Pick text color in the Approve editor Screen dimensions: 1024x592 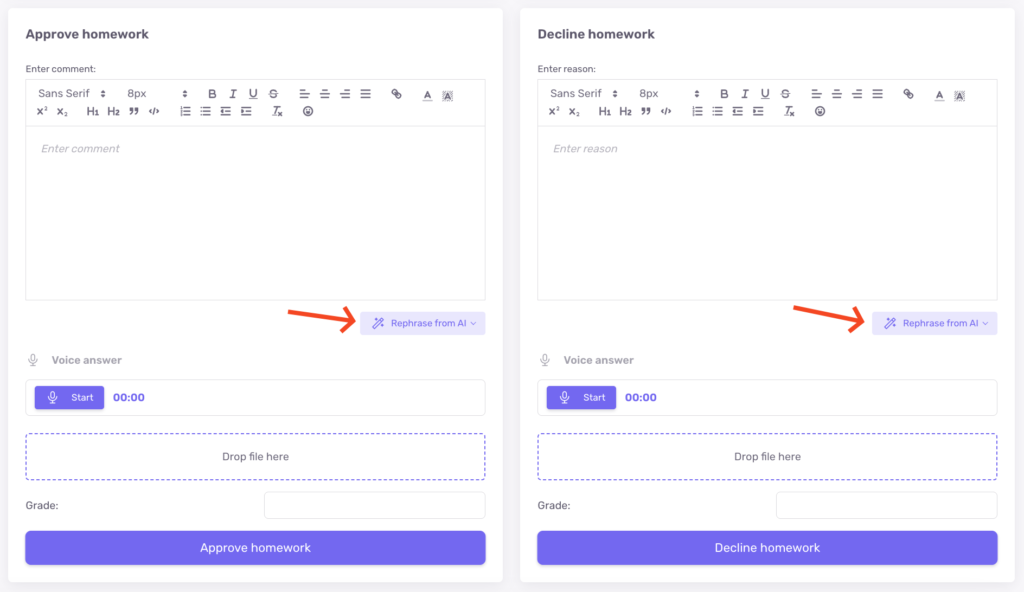427,95
